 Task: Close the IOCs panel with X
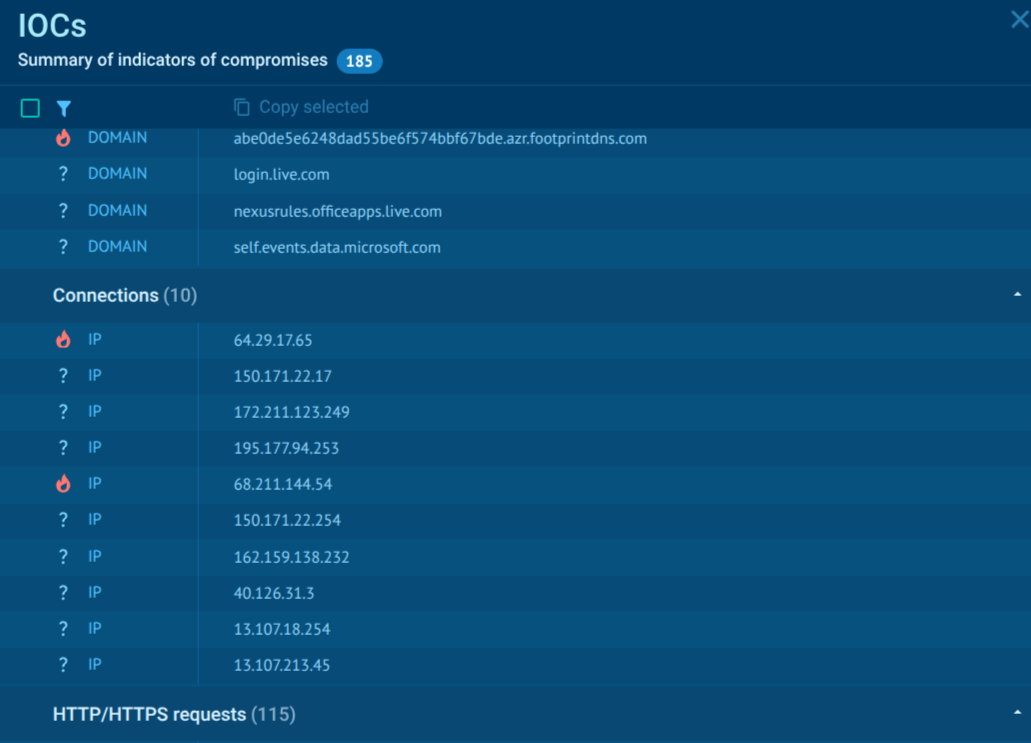[x=1019, y=19]
